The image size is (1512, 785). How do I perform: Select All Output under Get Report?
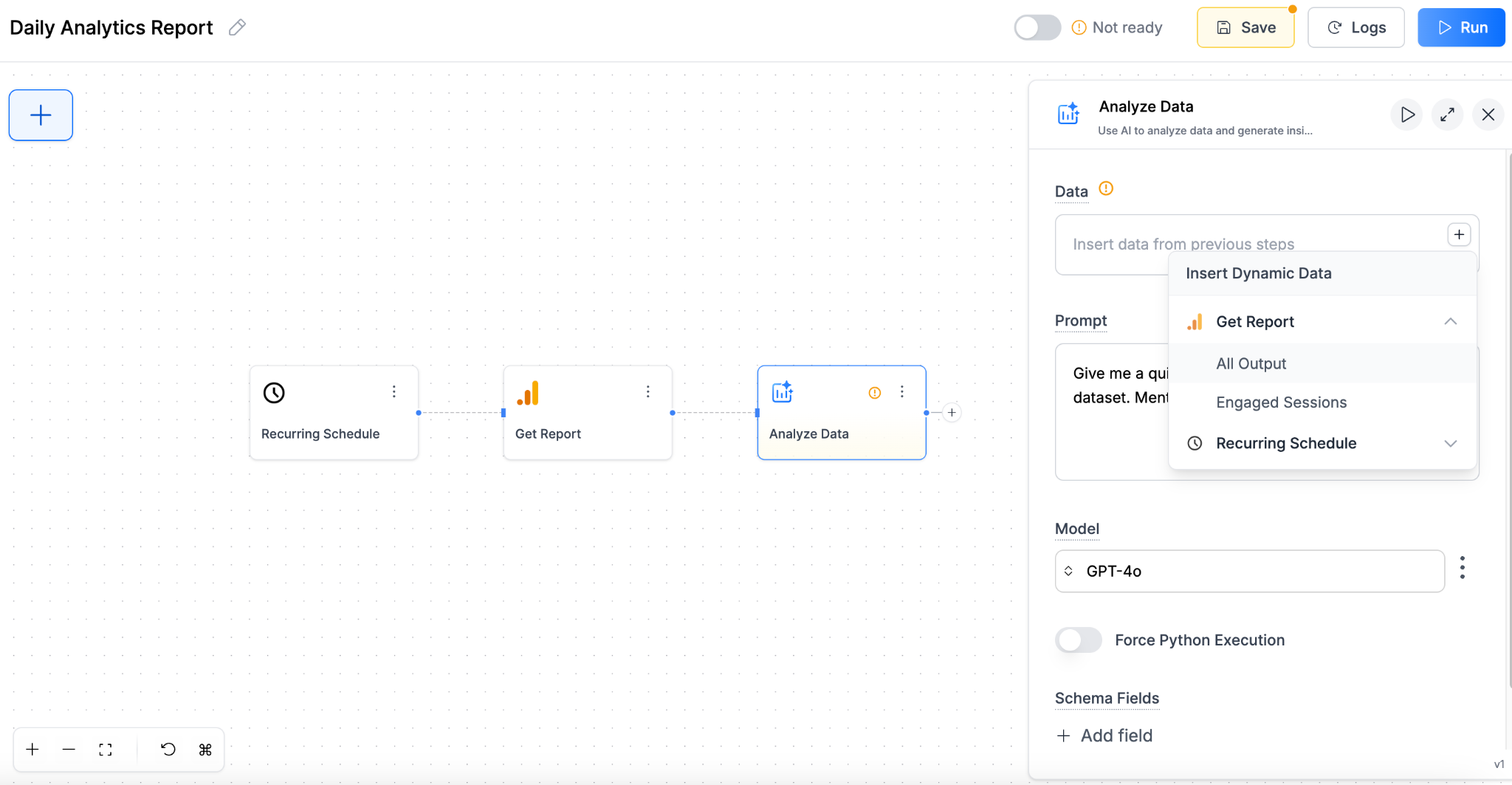coord(1251,363)
